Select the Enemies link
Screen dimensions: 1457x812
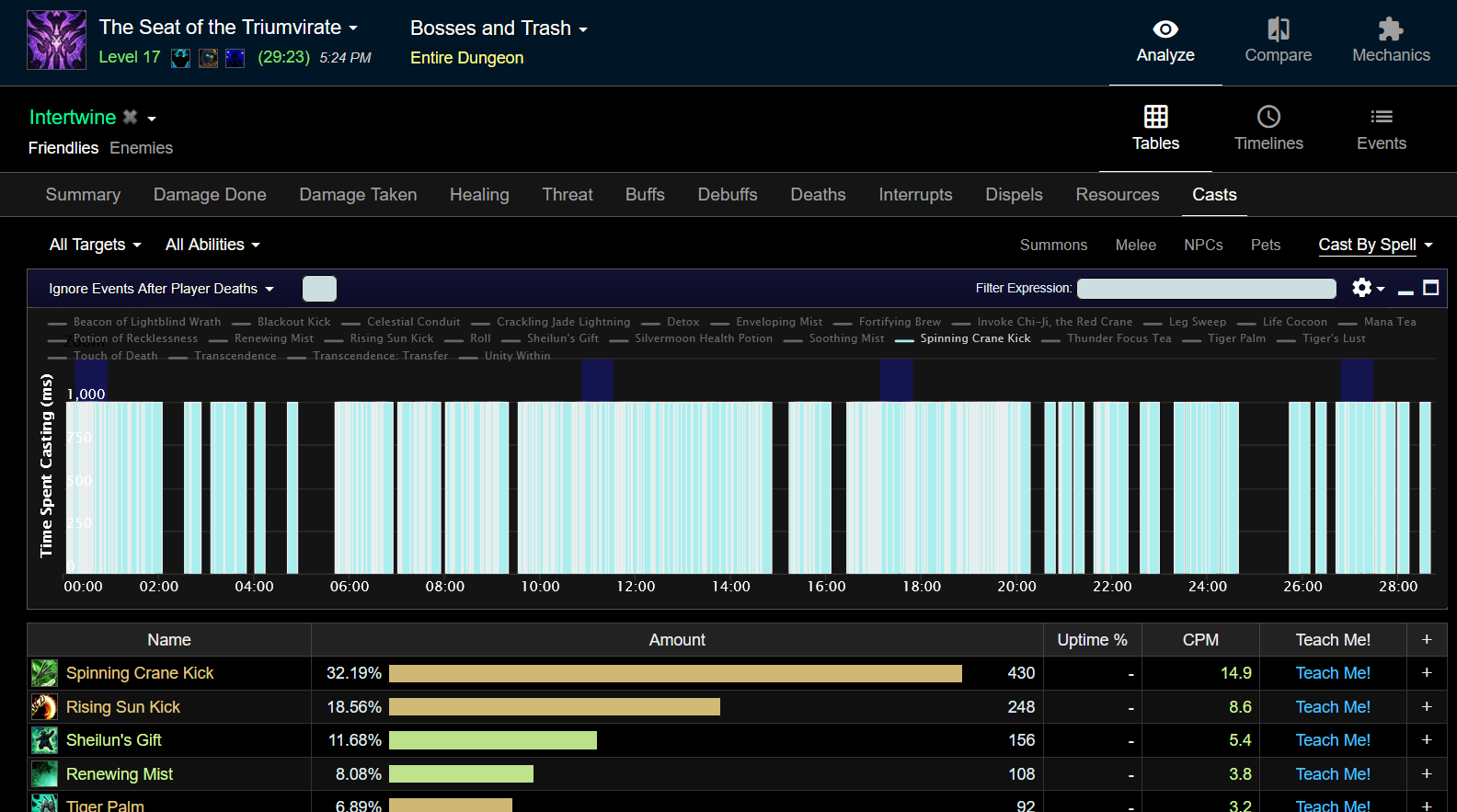141,148
